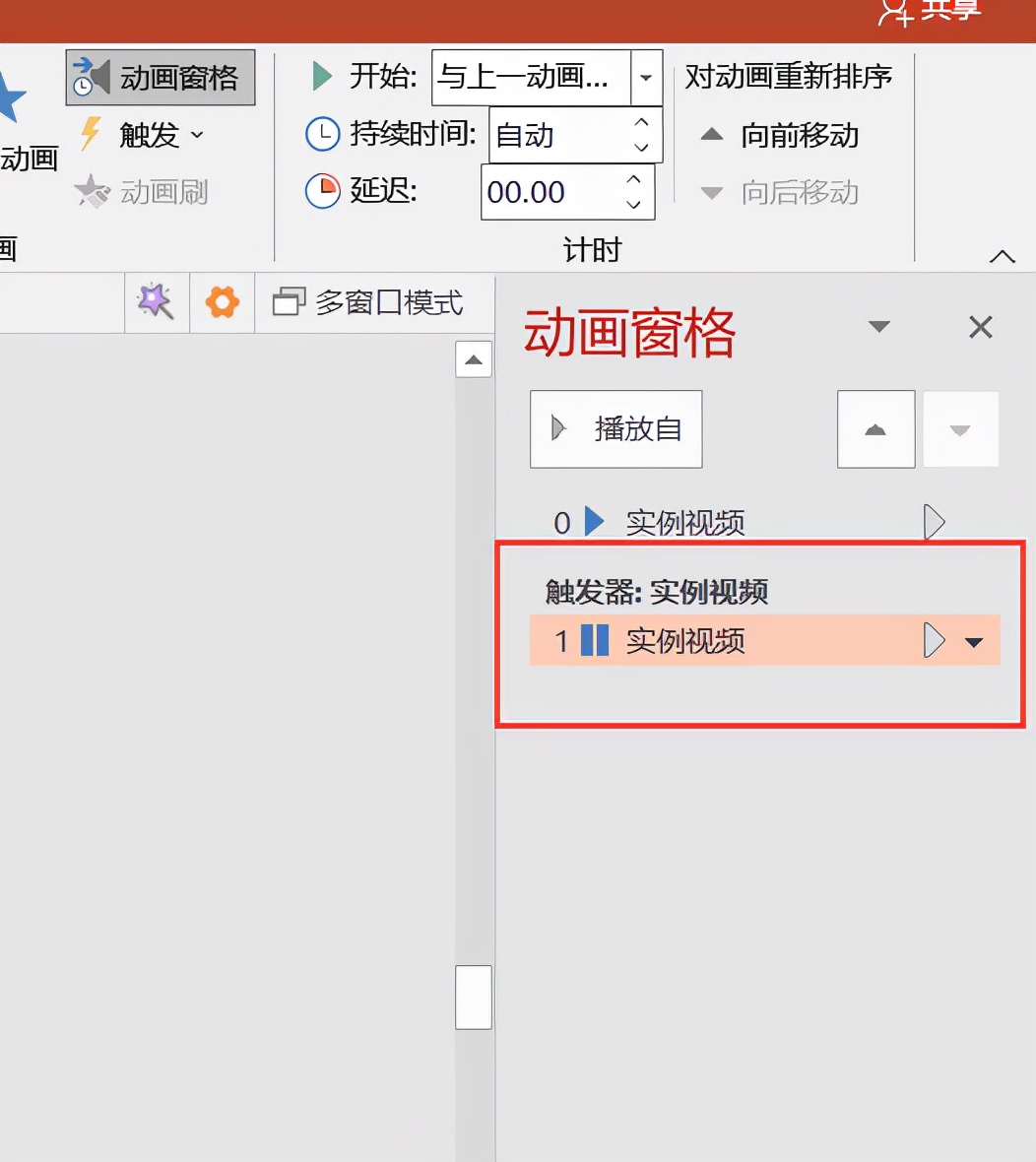
Task: Click 向前移动 to move animation earlier
Action: 780,136
